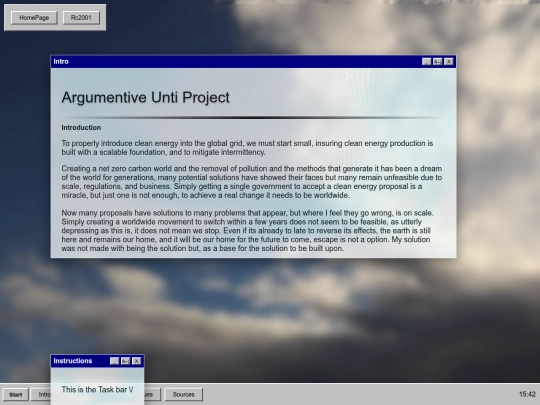The image size is (540, 405).
Task: Open the HomePage button
Action: [34, 18]
